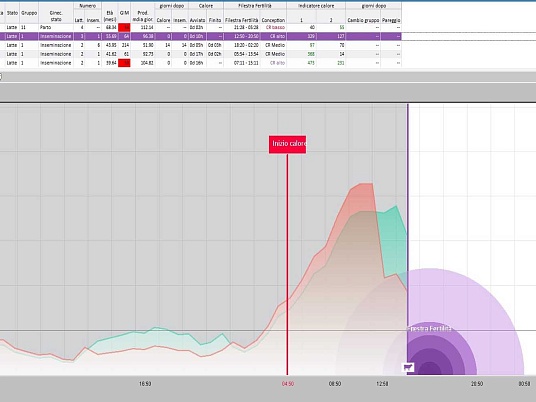Click the production value 112.14
This screenshot has width=536, height=402.
point(147,27)
